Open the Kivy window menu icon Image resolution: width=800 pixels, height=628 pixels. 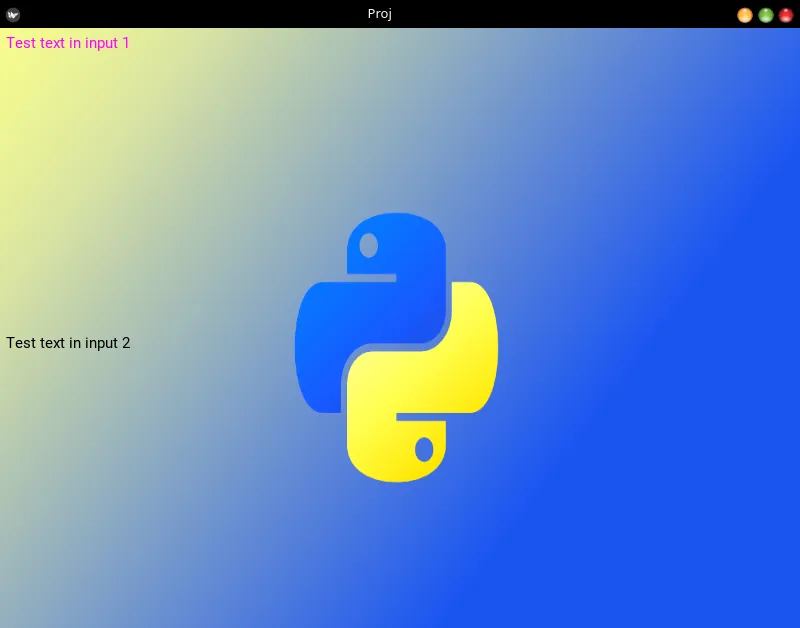pyautogui.click(x=13, y=14)
